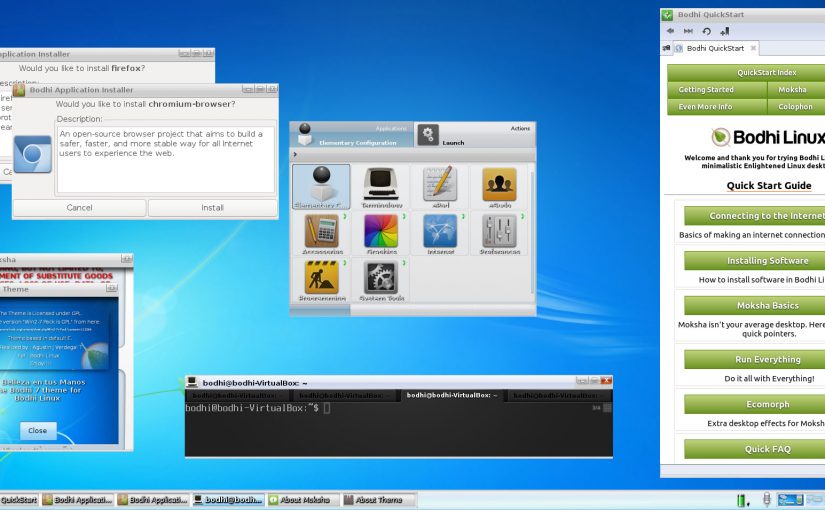This screenshot has width=825, height=510.
Task: Select the Applications plugin header in launcher
Action: coord(351,135)
